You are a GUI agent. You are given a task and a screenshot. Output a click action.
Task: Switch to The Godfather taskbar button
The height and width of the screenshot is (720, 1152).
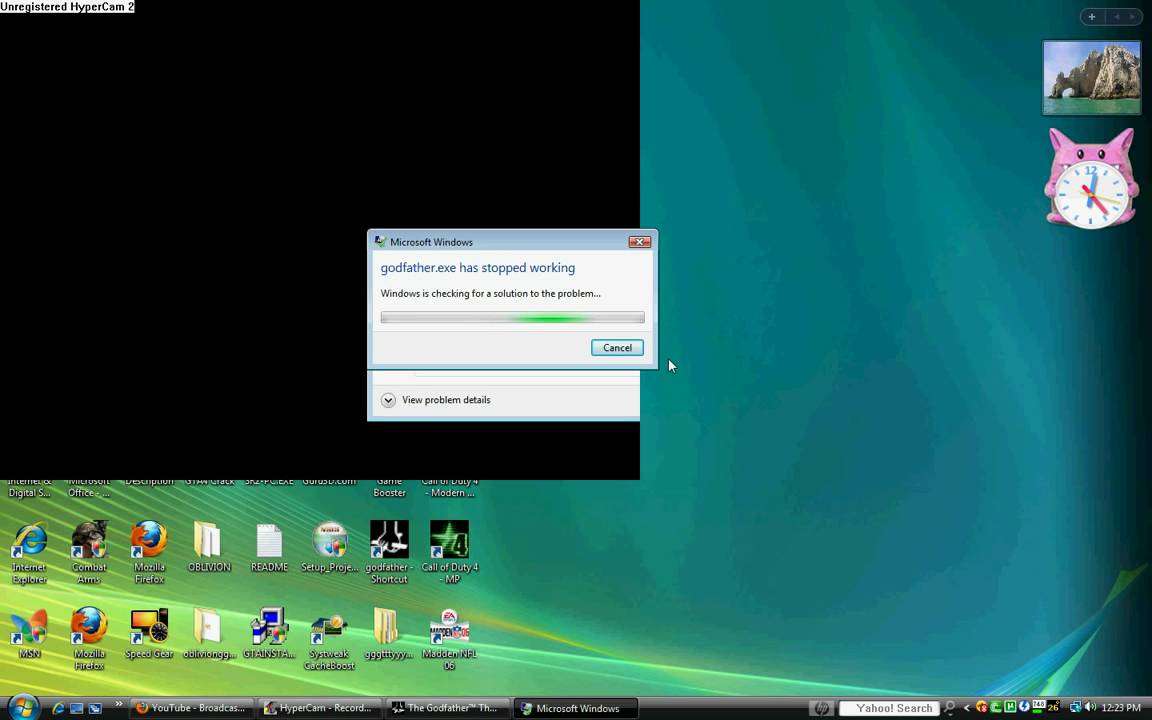pos(447,708)
